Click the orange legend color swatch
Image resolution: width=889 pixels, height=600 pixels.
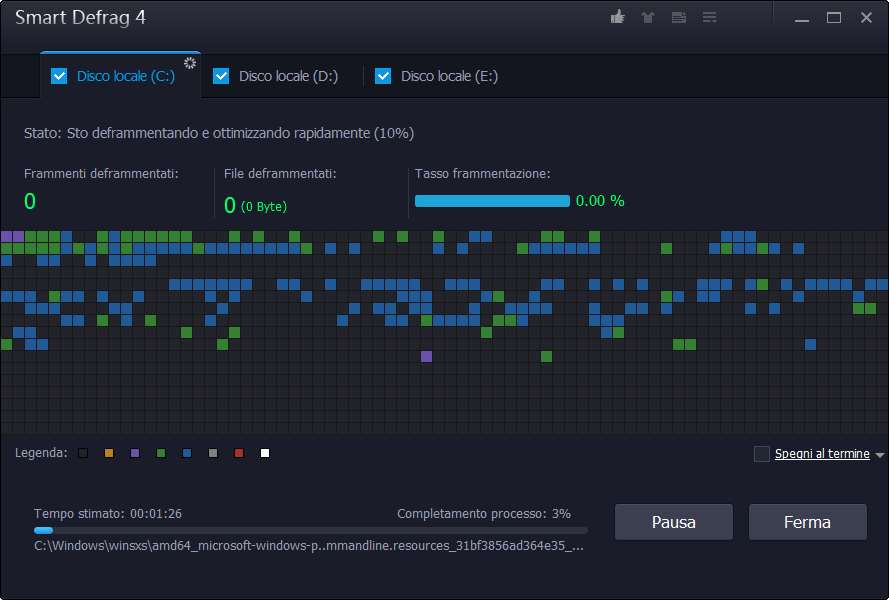click(109, 454)
